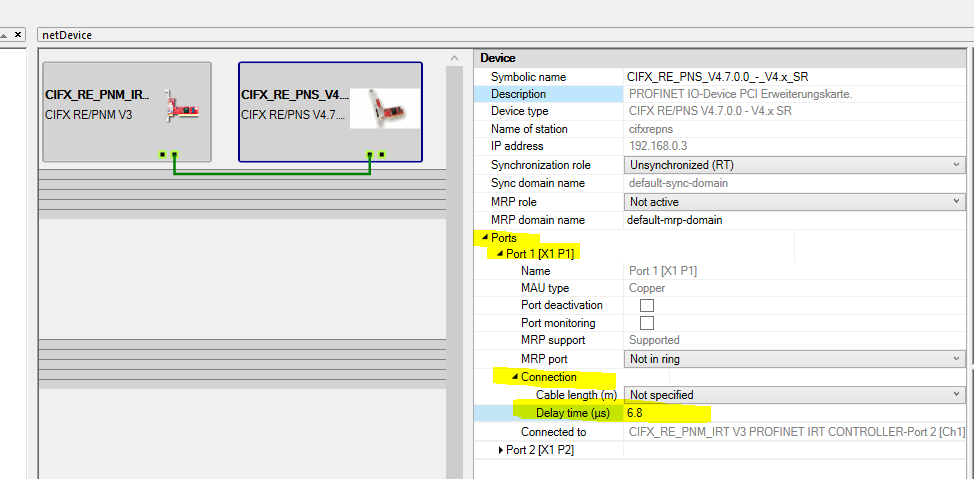Edit the Delay time value 6.8
The image size is (974, 479).
coord(795,413)
